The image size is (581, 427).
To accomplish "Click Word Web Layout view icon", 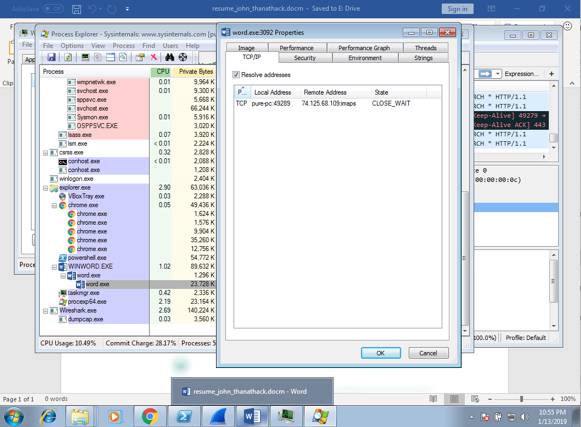I will 475,399.
